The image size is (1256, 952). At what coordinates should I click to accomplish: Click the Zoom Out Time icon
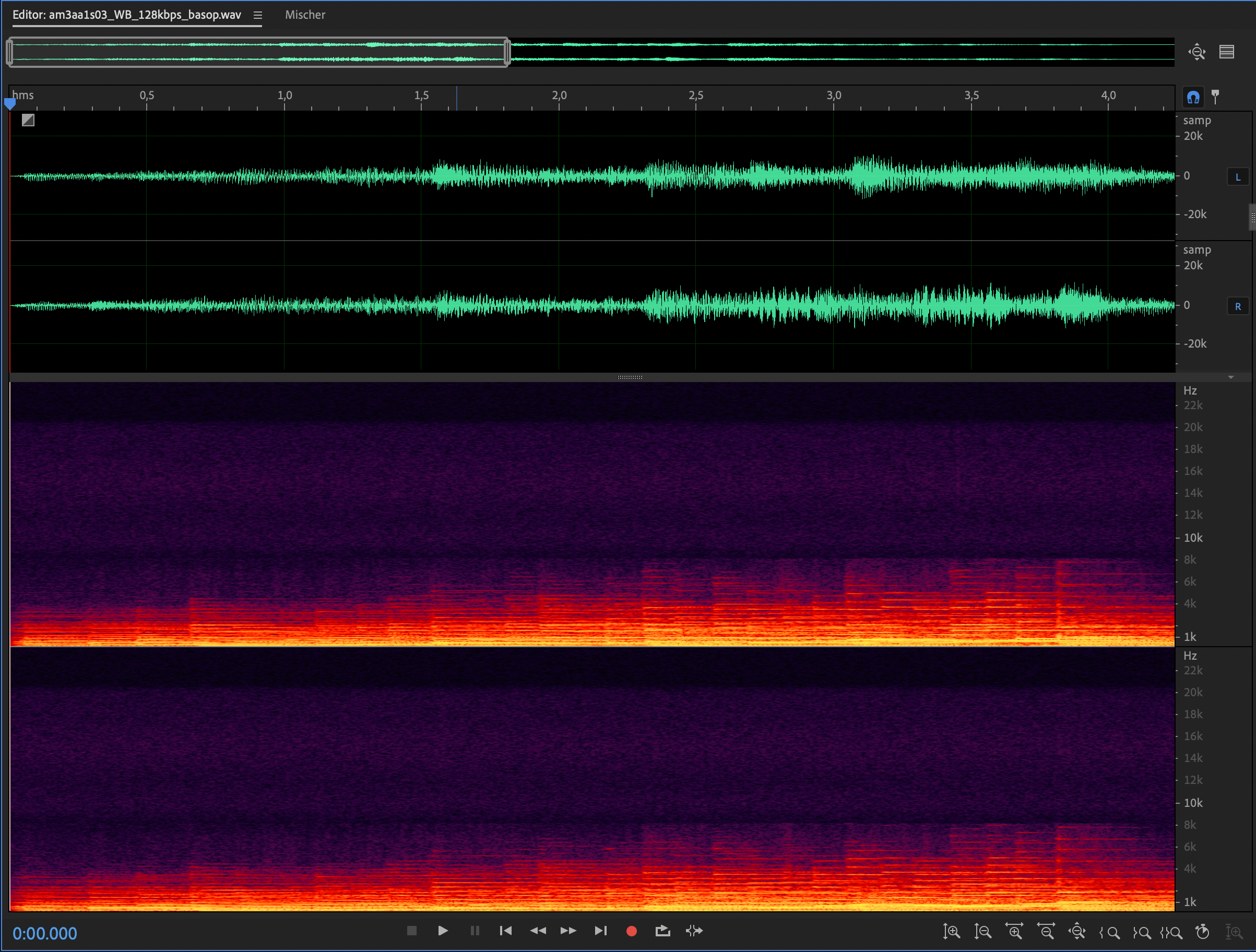click(x=1045, y=932)
